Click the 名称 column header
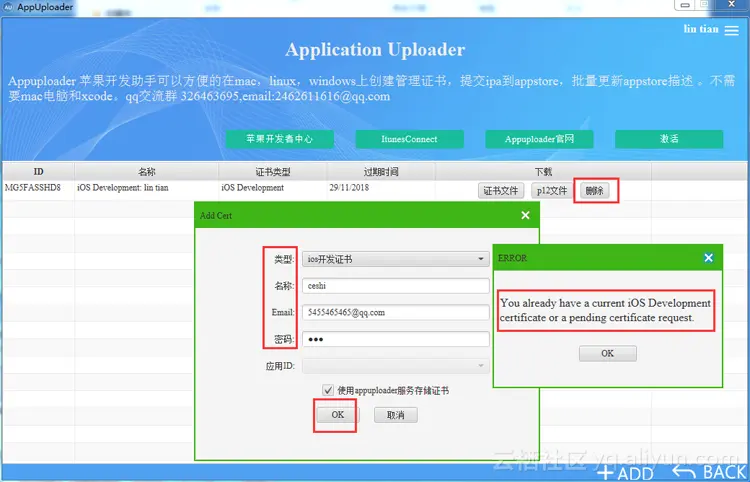Viewport: 750px width, 482px height. (x=146, y=172)
